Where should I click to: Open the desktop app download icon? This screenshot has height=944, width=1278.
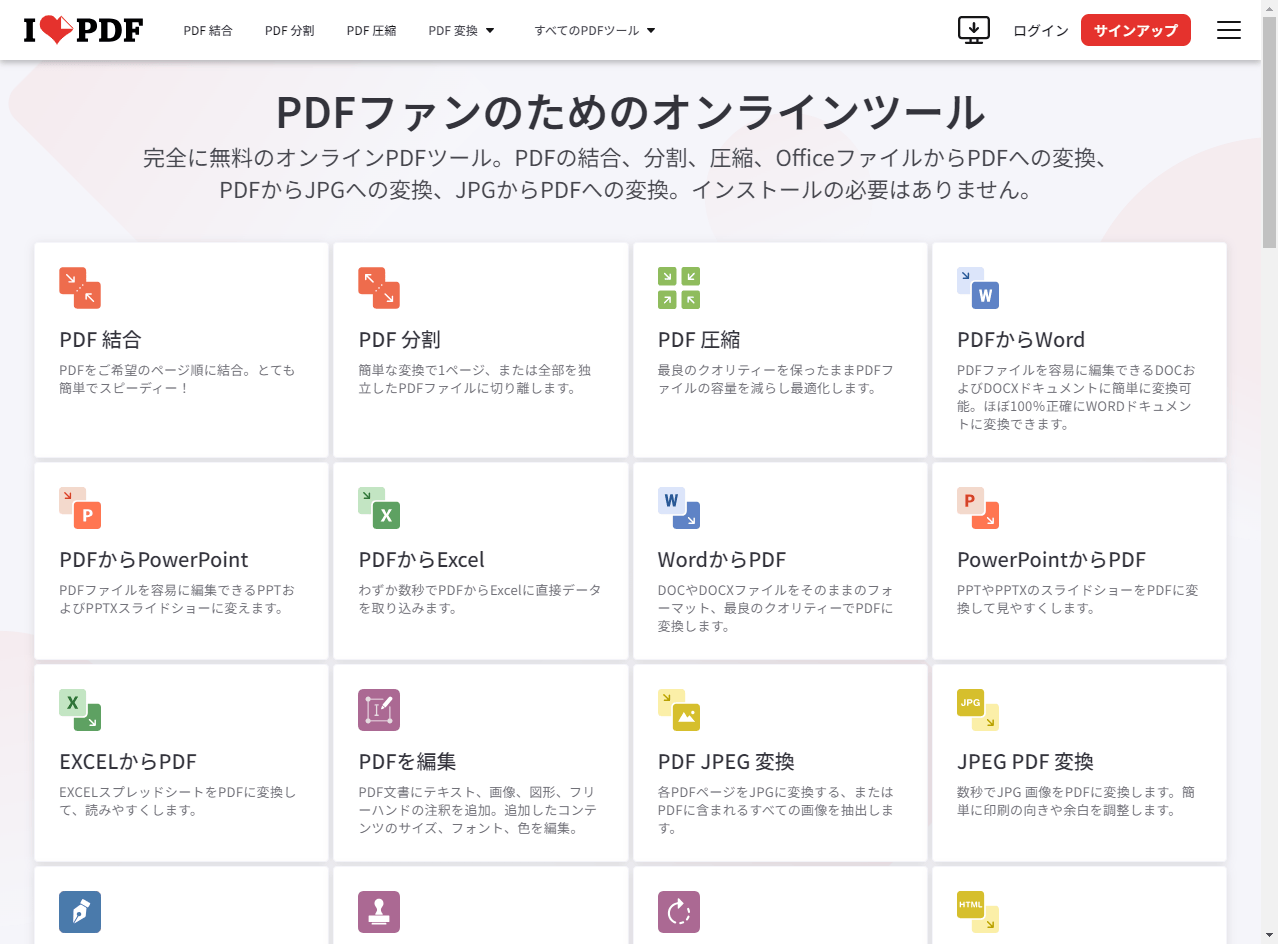973,30
